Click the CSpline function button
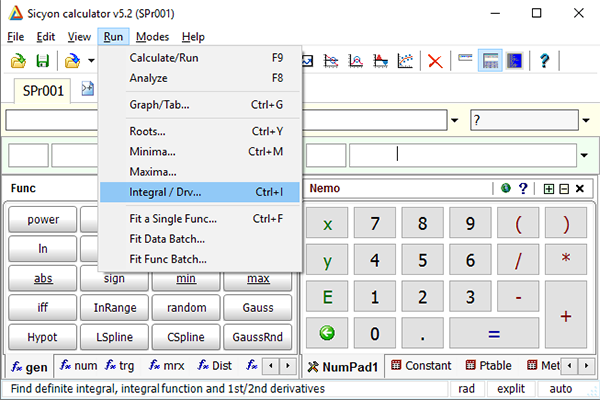The image size is (600, 400). 186,337
